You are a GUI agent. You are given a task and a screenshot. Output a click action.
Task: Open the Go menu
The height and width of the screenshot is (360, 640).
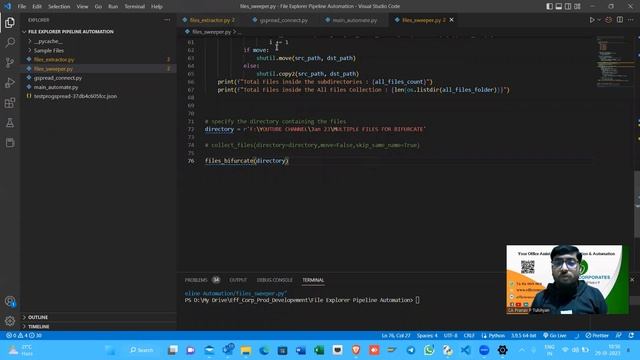98,7
